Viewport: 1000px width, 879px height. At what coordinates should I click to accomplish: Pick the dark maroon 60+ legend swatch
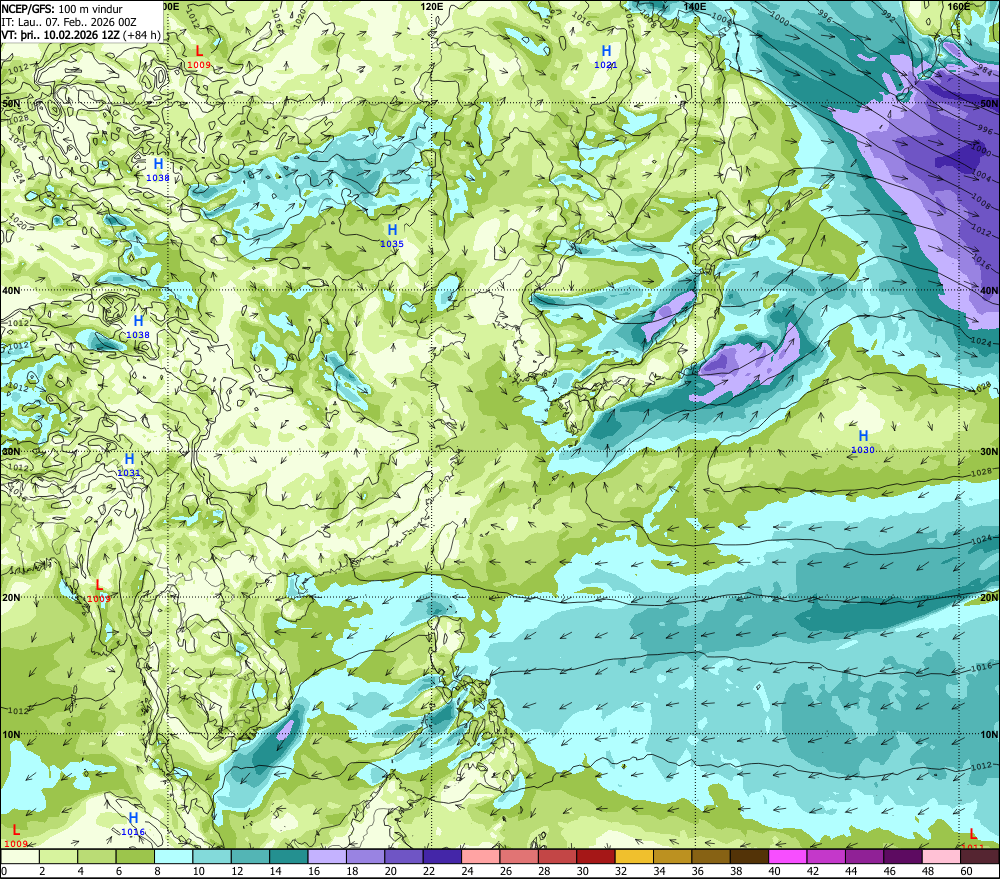[x=980, y=856]
